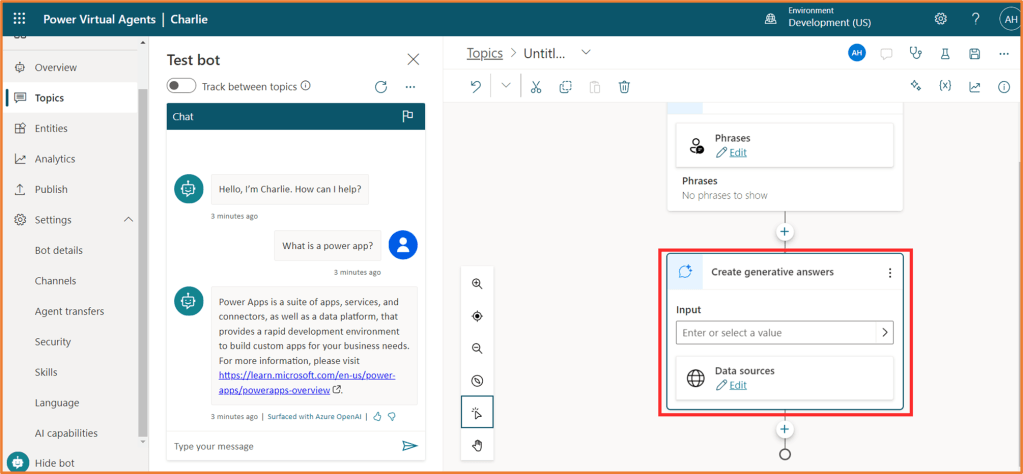Screen dimensions: 1023x474
Task: Click thumbs down on bot answer
Action: tap(392, 416)
